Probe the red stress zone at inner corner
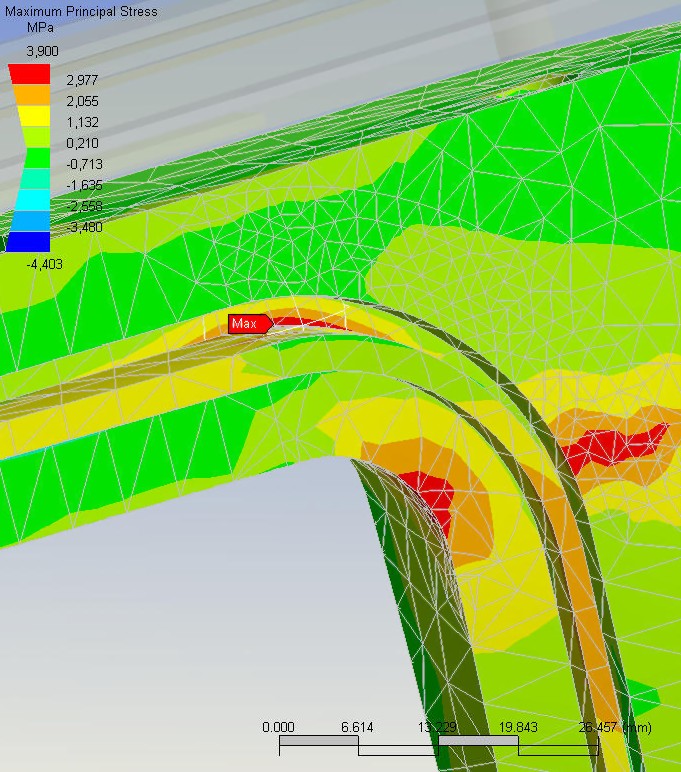The width and height of the screenshot is (681, 772). point(432,494)
